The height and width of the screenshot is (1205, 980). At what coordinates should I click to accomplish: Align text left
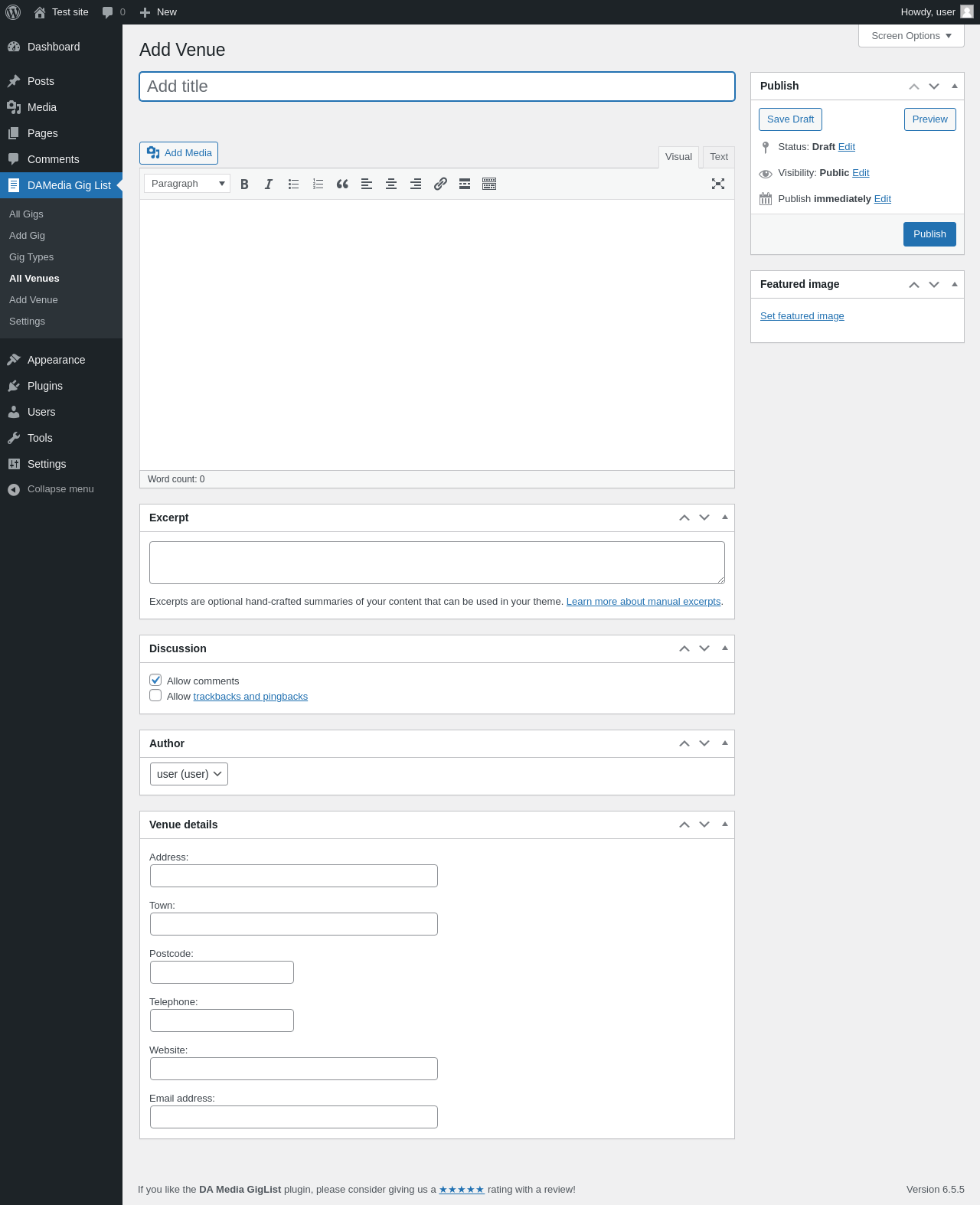(x=367, y=184)
